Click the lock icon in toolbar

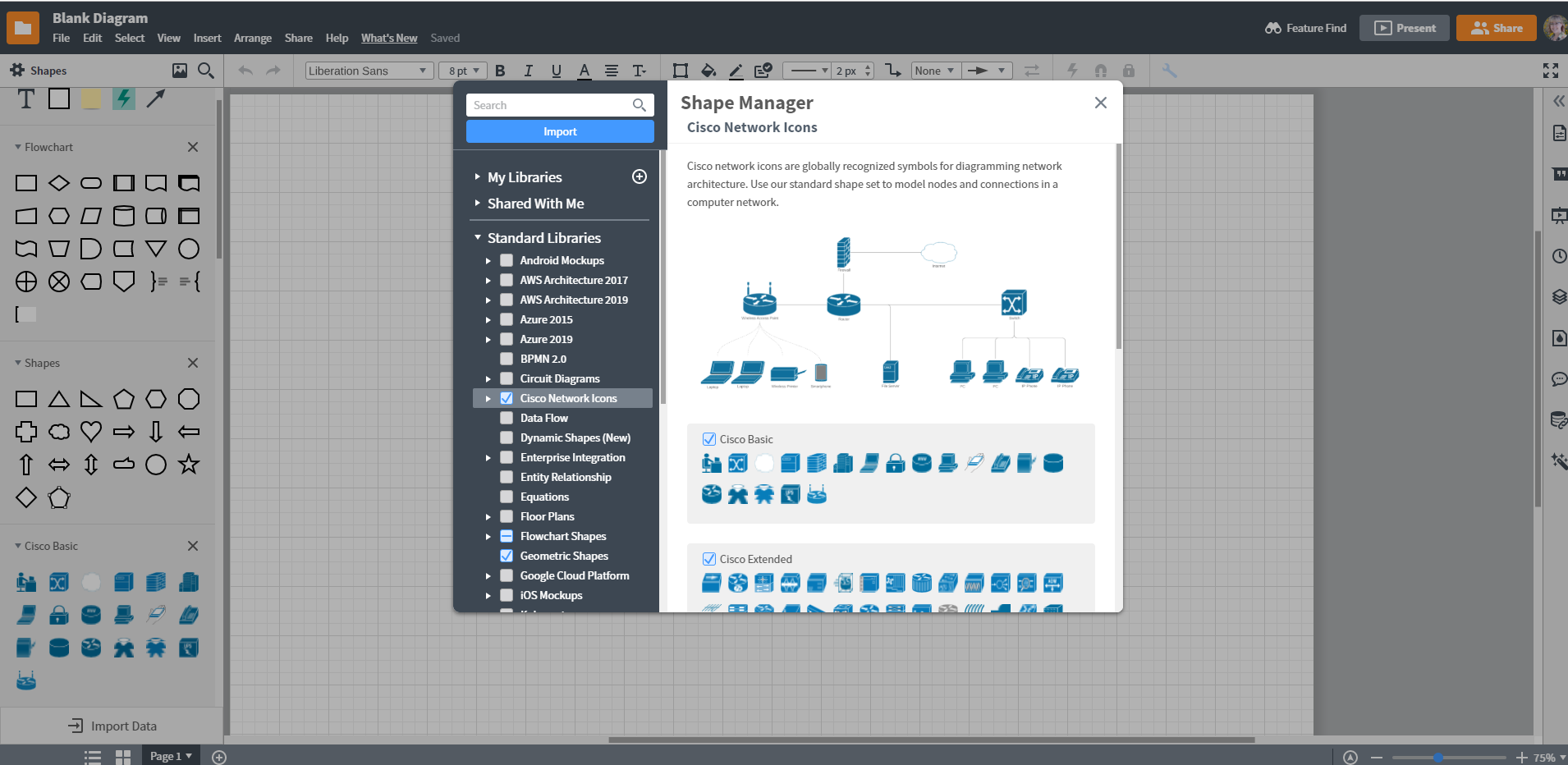click(1129, 71)
